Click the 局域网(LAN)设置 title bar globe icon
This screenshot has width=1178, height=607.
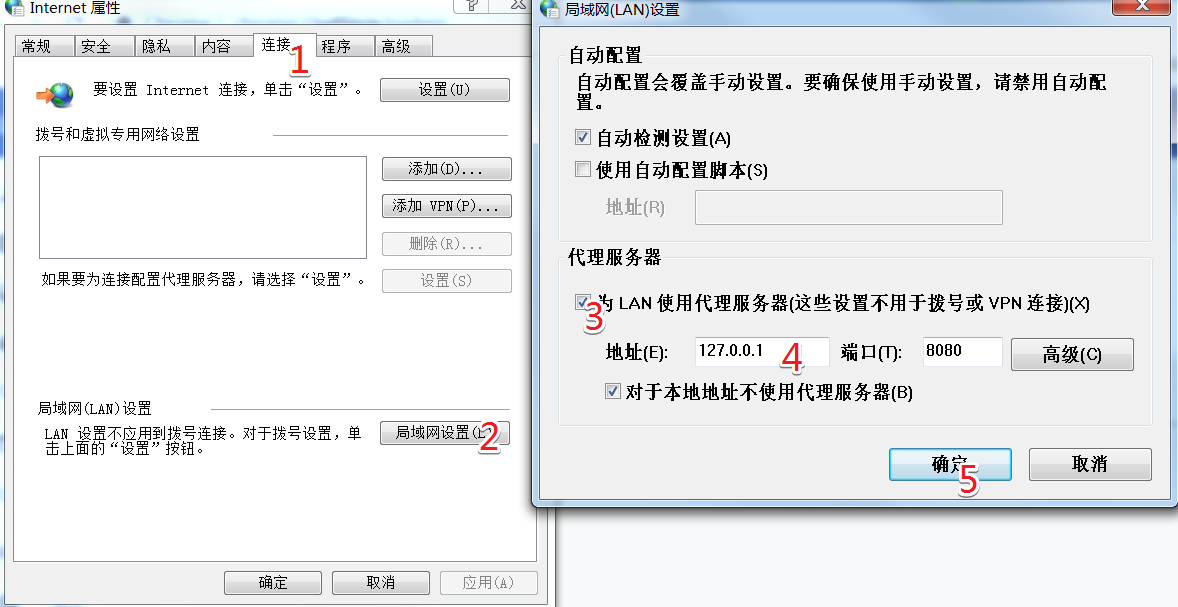click(551, 9)
